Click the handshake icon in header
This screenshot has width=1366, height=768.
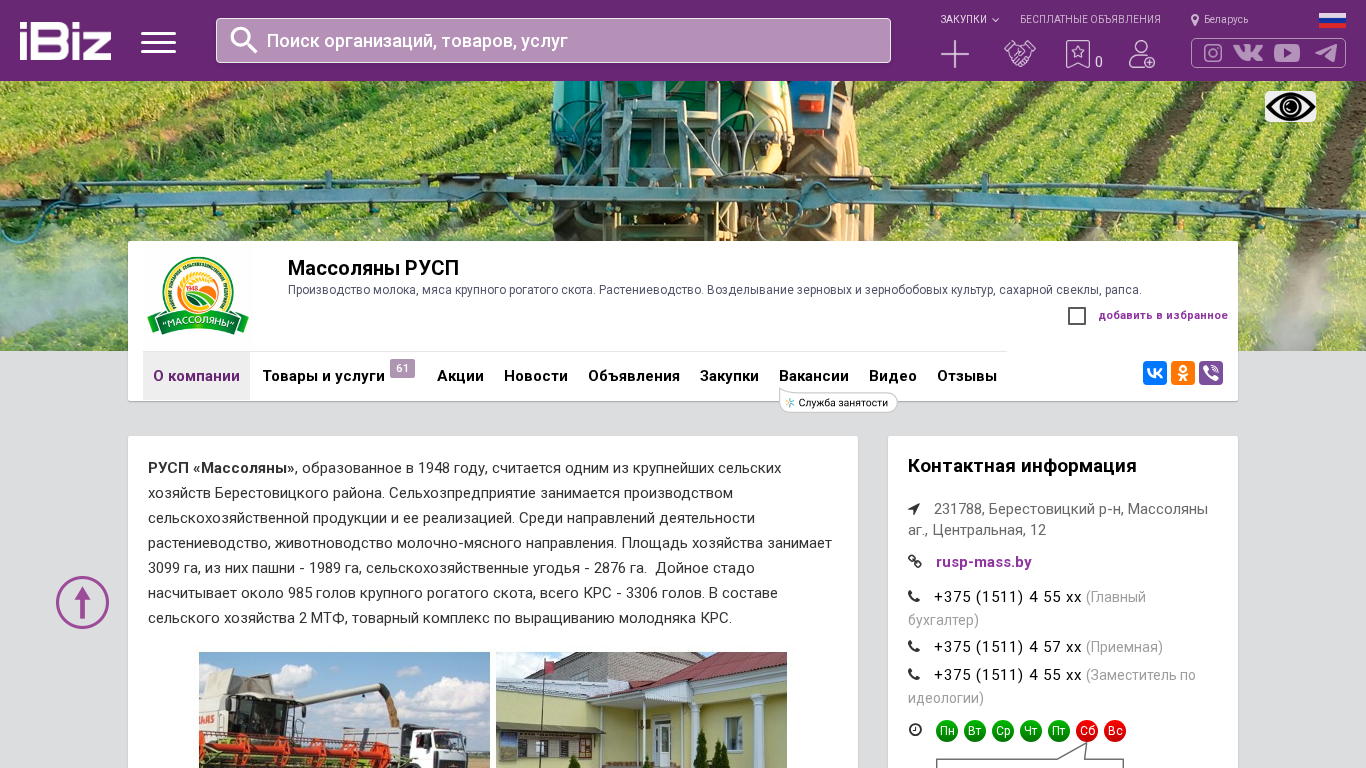click(x=1020, y=54)
